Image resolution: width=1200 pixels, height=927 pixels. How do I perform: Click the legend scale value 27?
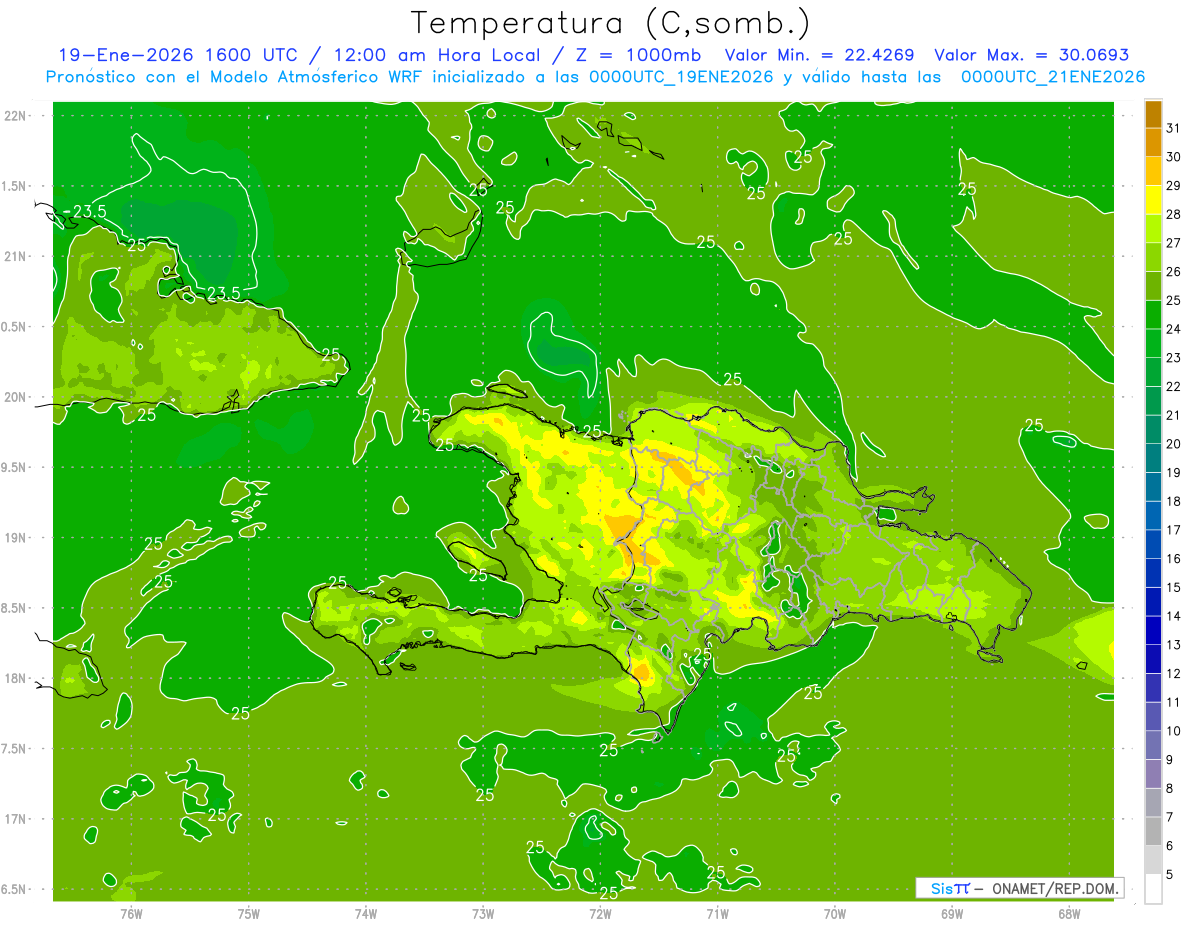[1173, 243]
